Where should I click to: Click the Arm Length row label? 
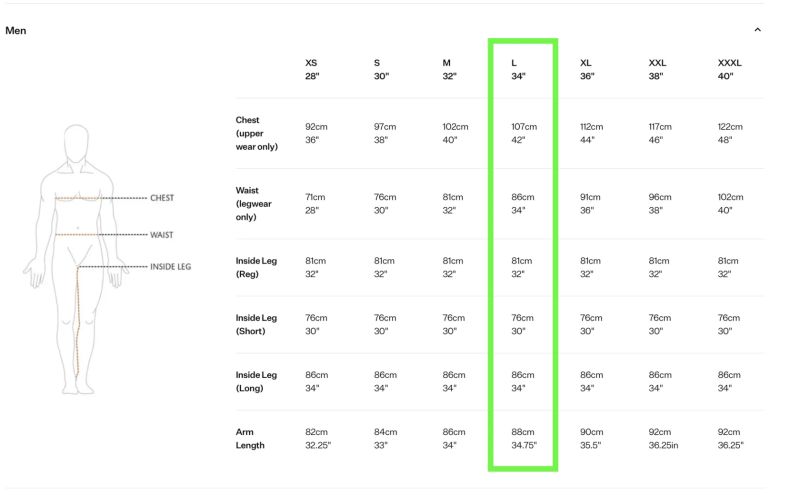point(250,438)
